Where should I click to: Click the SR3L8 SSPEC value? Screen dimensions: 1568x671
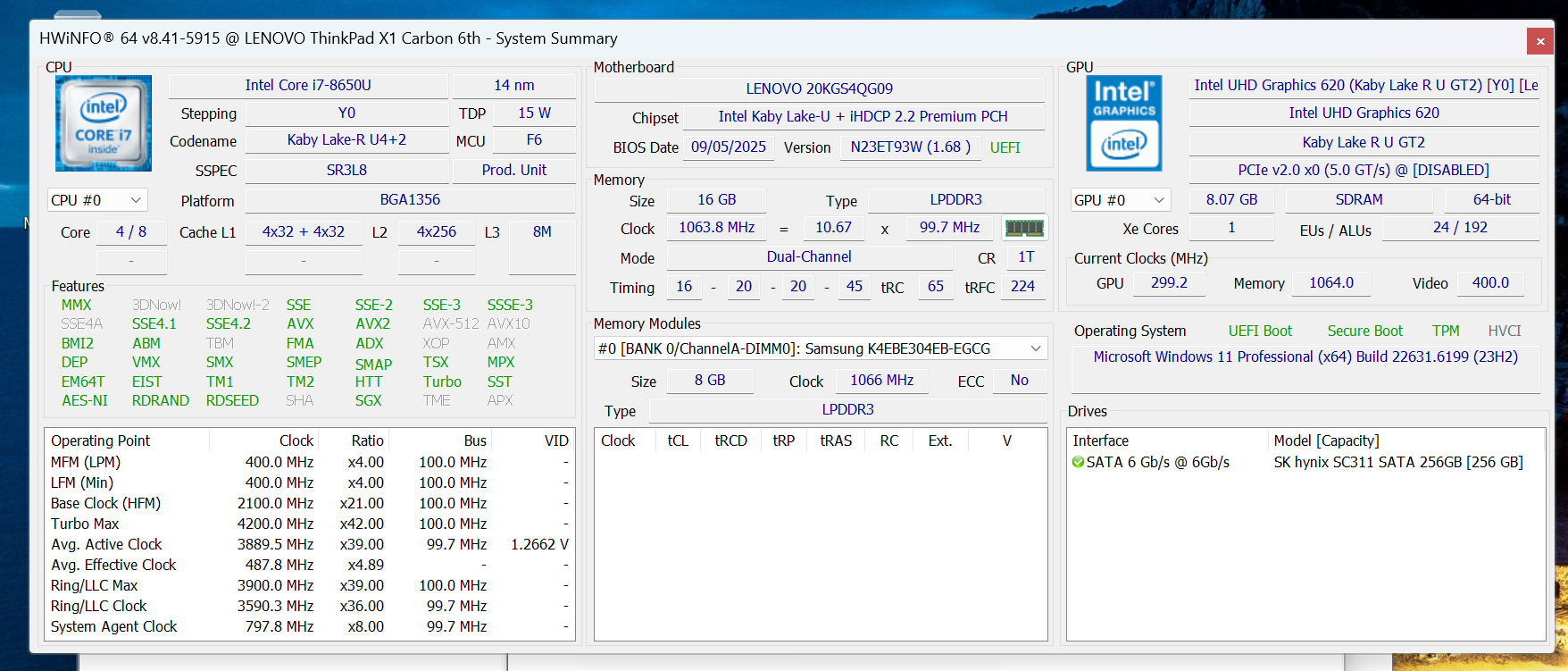[346, 171]
